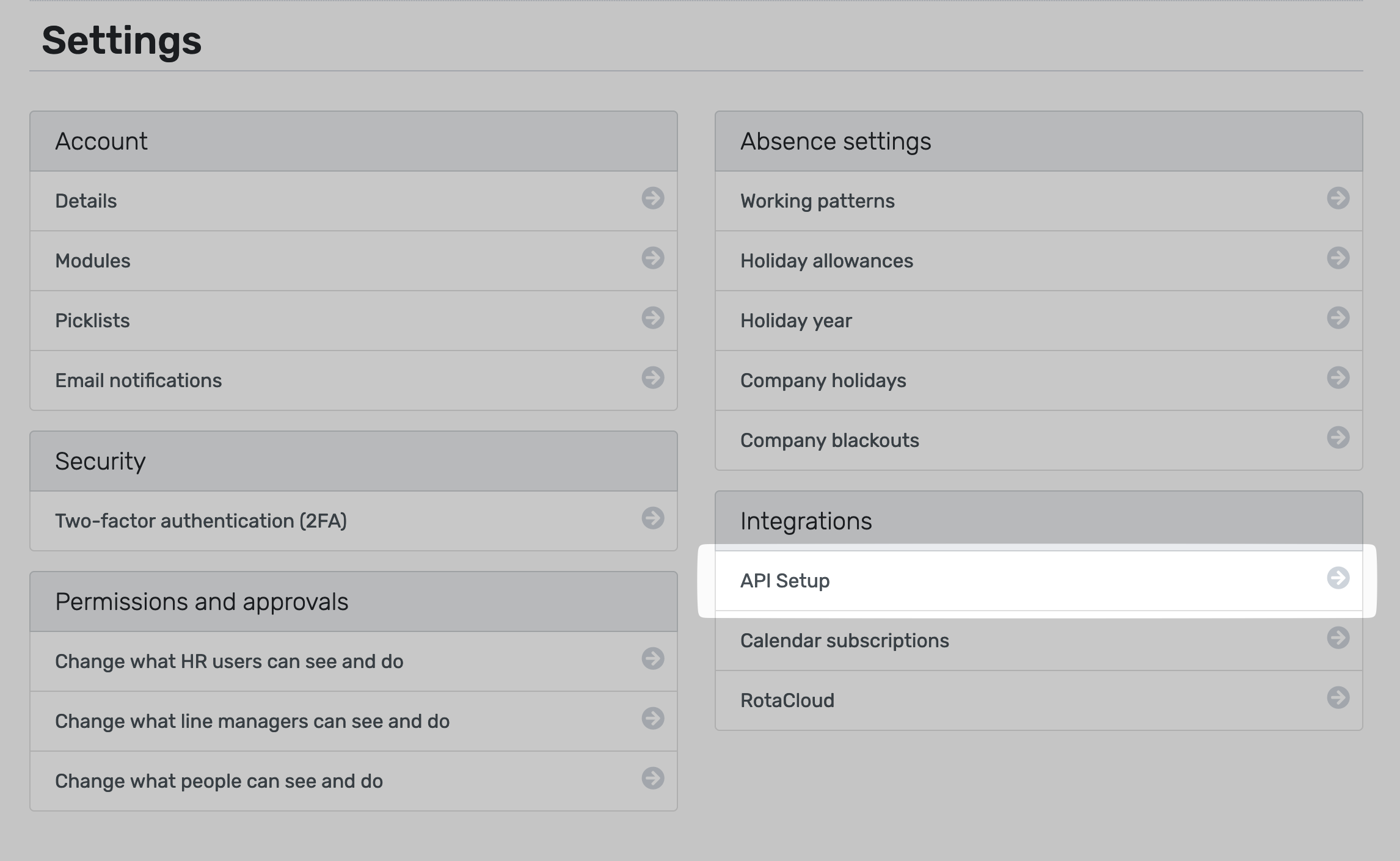Select Change what line managers can see

click(x=252, y=722)
